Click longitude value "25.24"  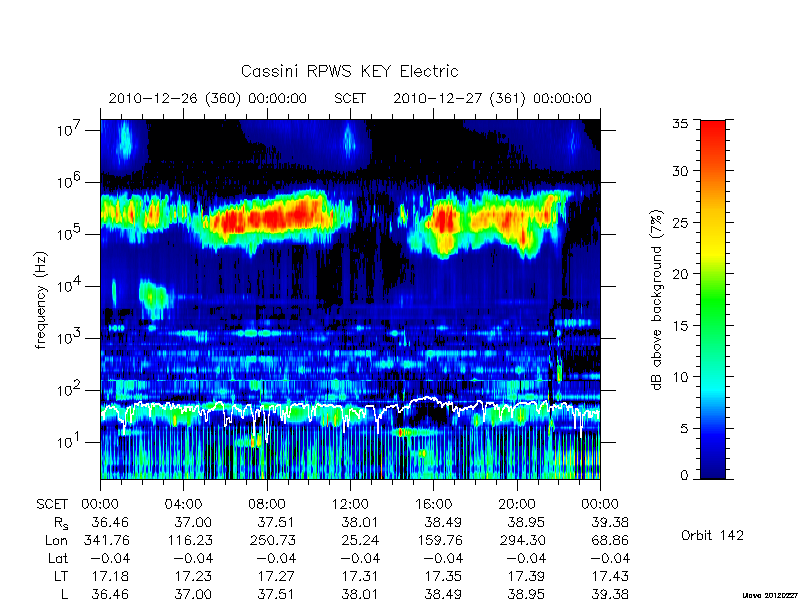click(360, 540)
